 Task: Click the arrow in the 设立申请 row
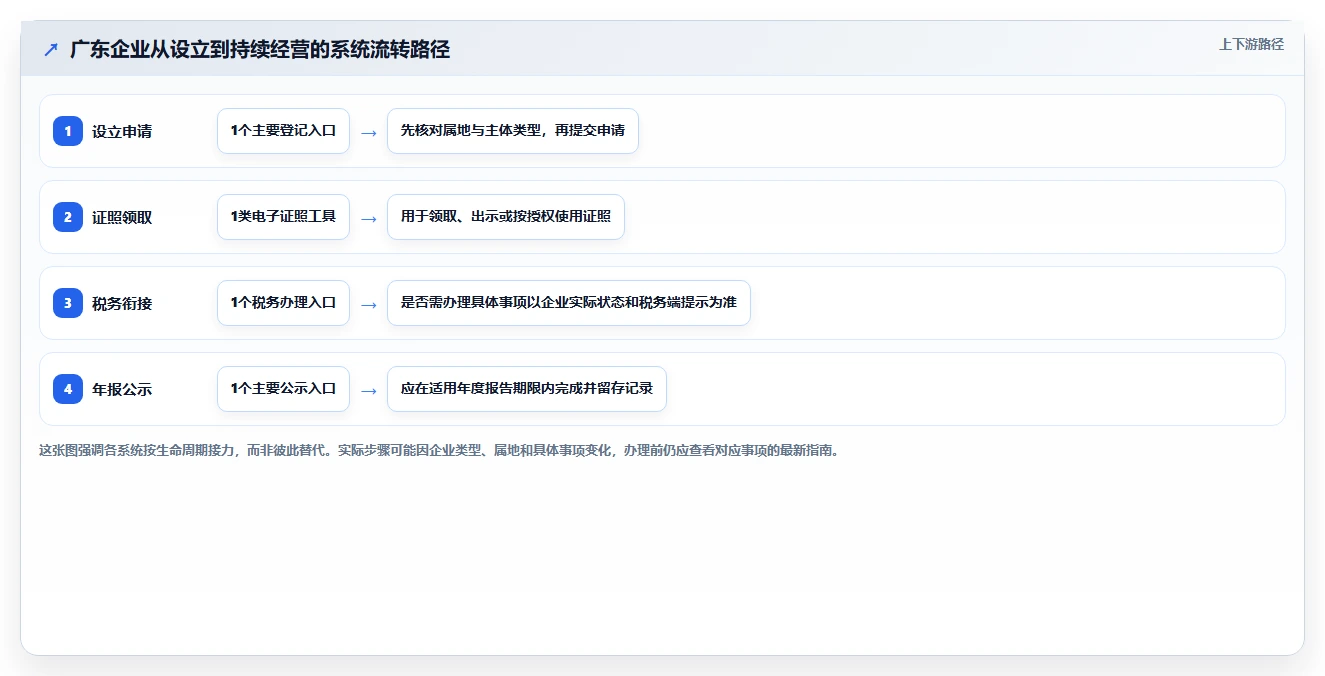pyautogui.click(x=369, y=132)
